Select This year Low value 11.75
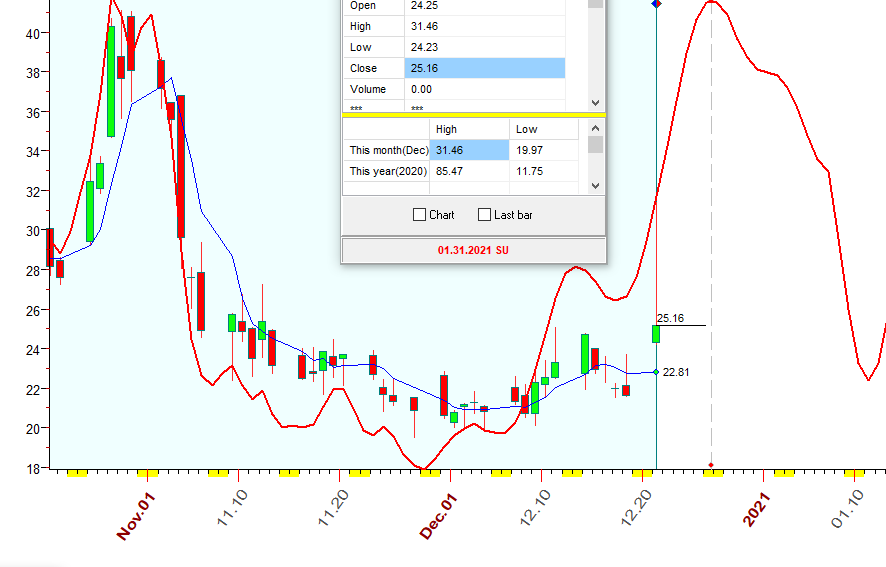The image size is (886, 567). point(544,171)
